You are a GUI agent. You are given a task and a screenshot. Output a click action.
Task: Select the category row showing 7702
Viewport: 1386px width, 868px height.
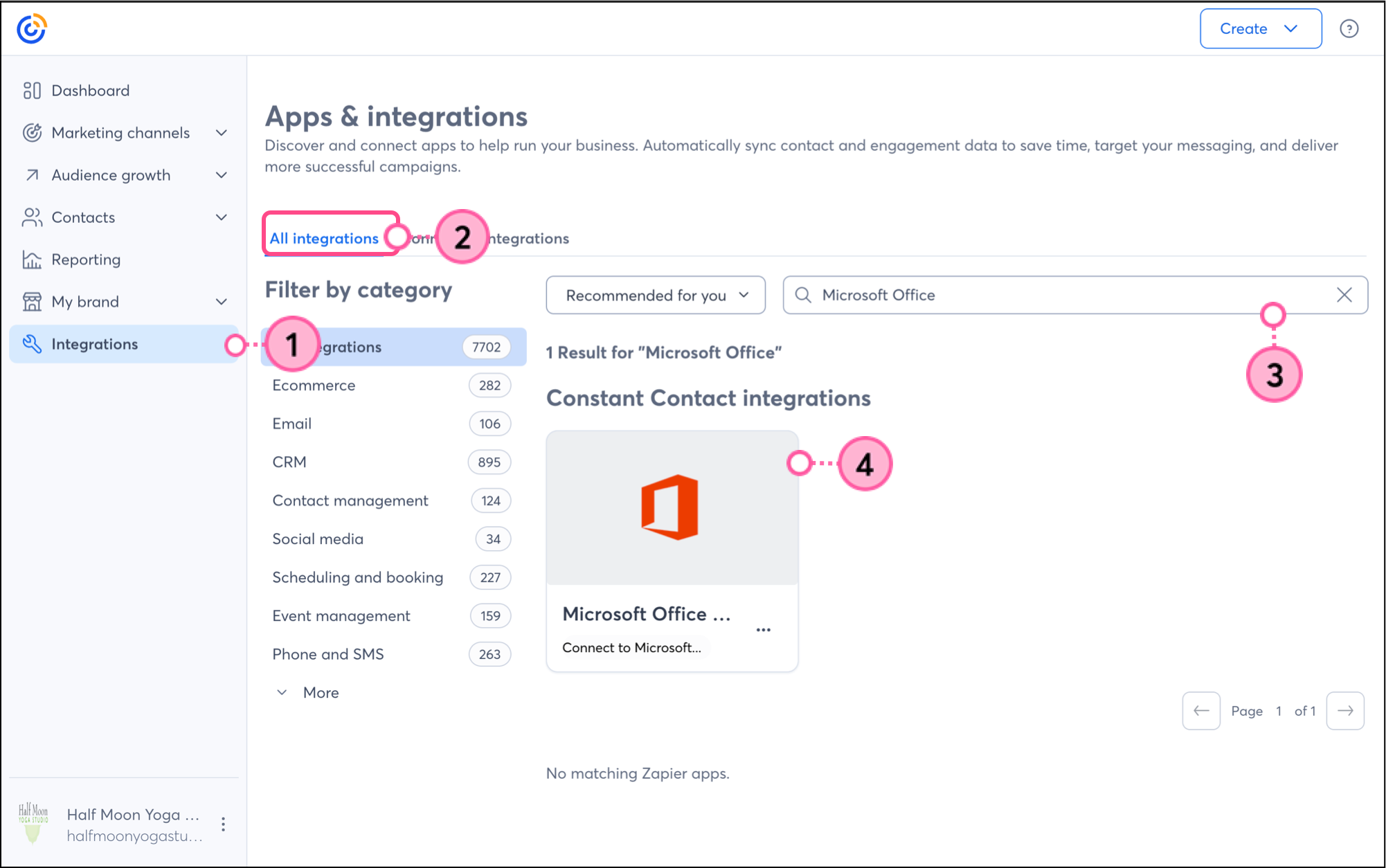pyautogui.click(x=393, y=347)
